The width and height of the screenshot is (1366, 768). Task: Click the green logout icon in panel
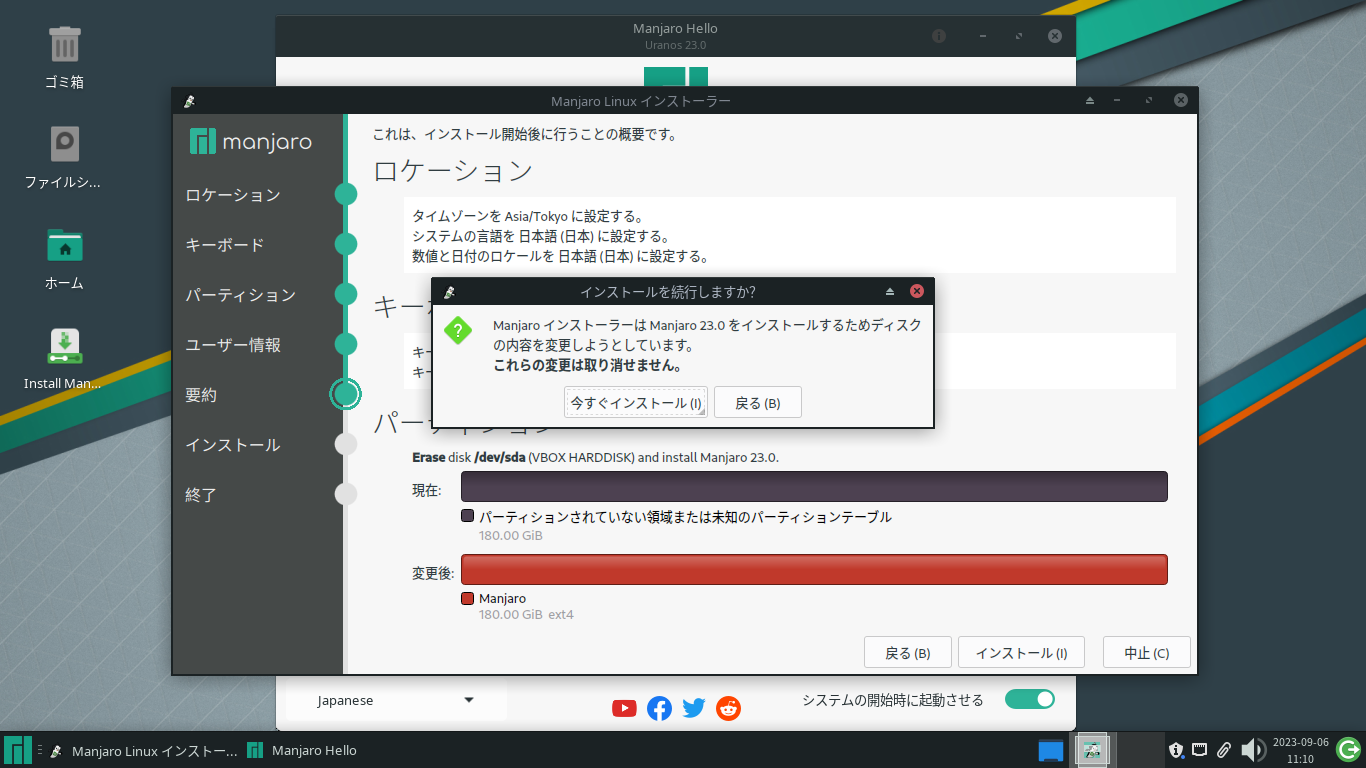tap(1348, 750)
